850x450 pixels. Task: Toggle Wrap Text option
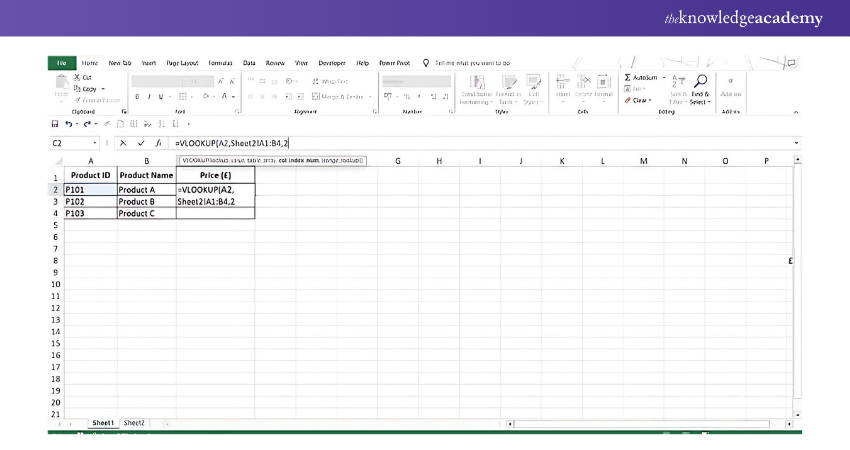point(330,81)
